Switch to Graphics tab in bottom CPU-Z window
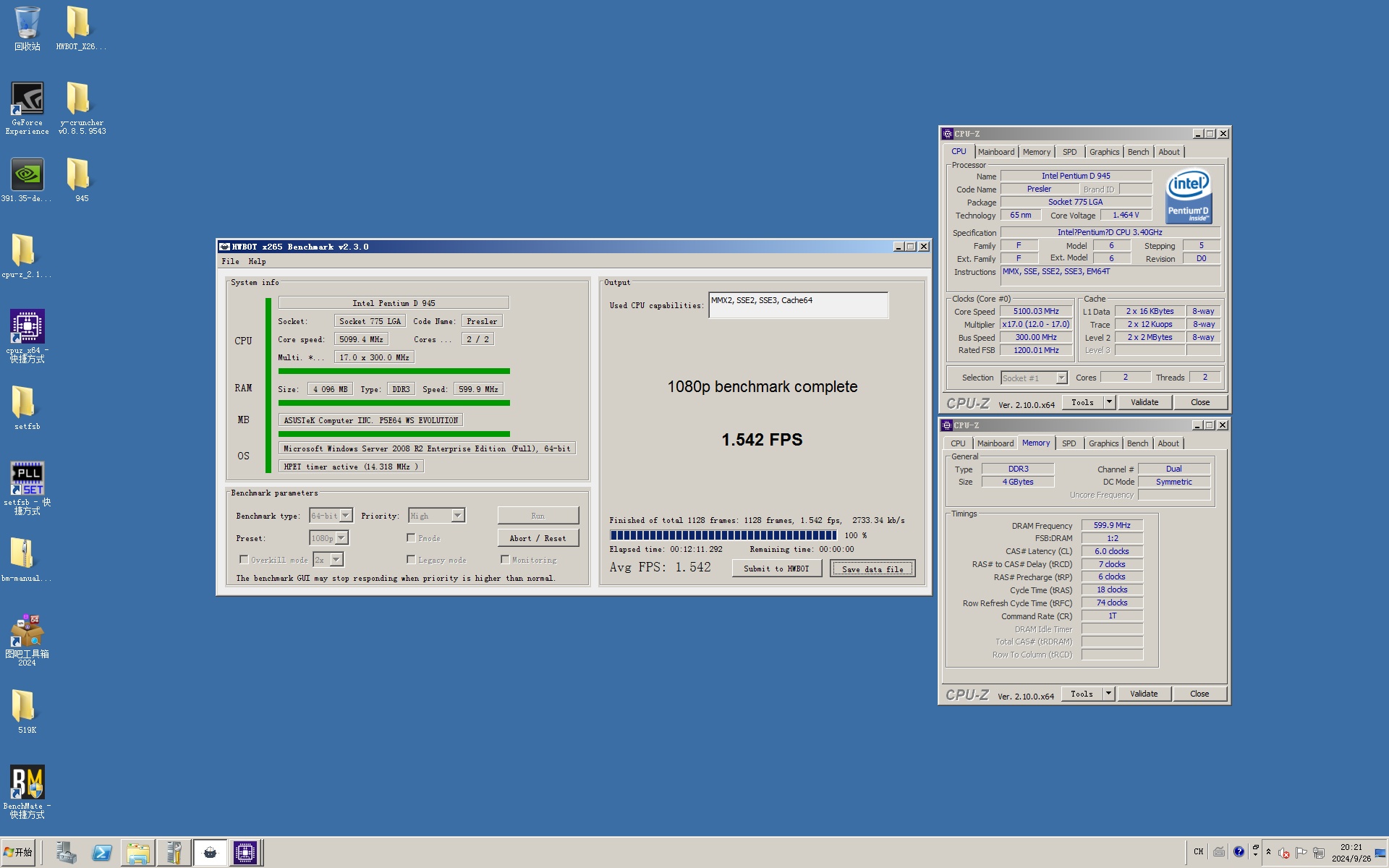Image resolution: width=1389 pixels, height=868 pixels. click(1103, 443)
